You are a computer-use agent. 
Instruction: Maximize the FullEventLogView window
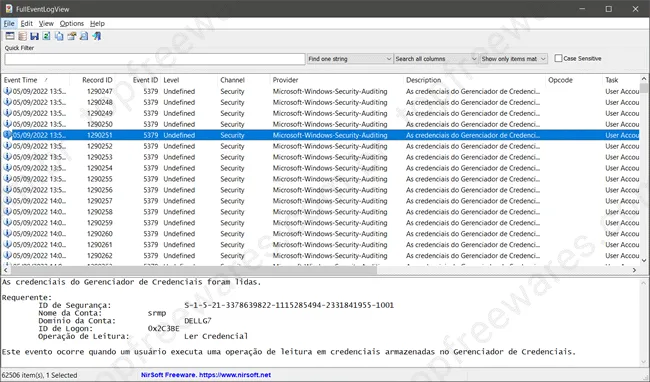(609, 9)
